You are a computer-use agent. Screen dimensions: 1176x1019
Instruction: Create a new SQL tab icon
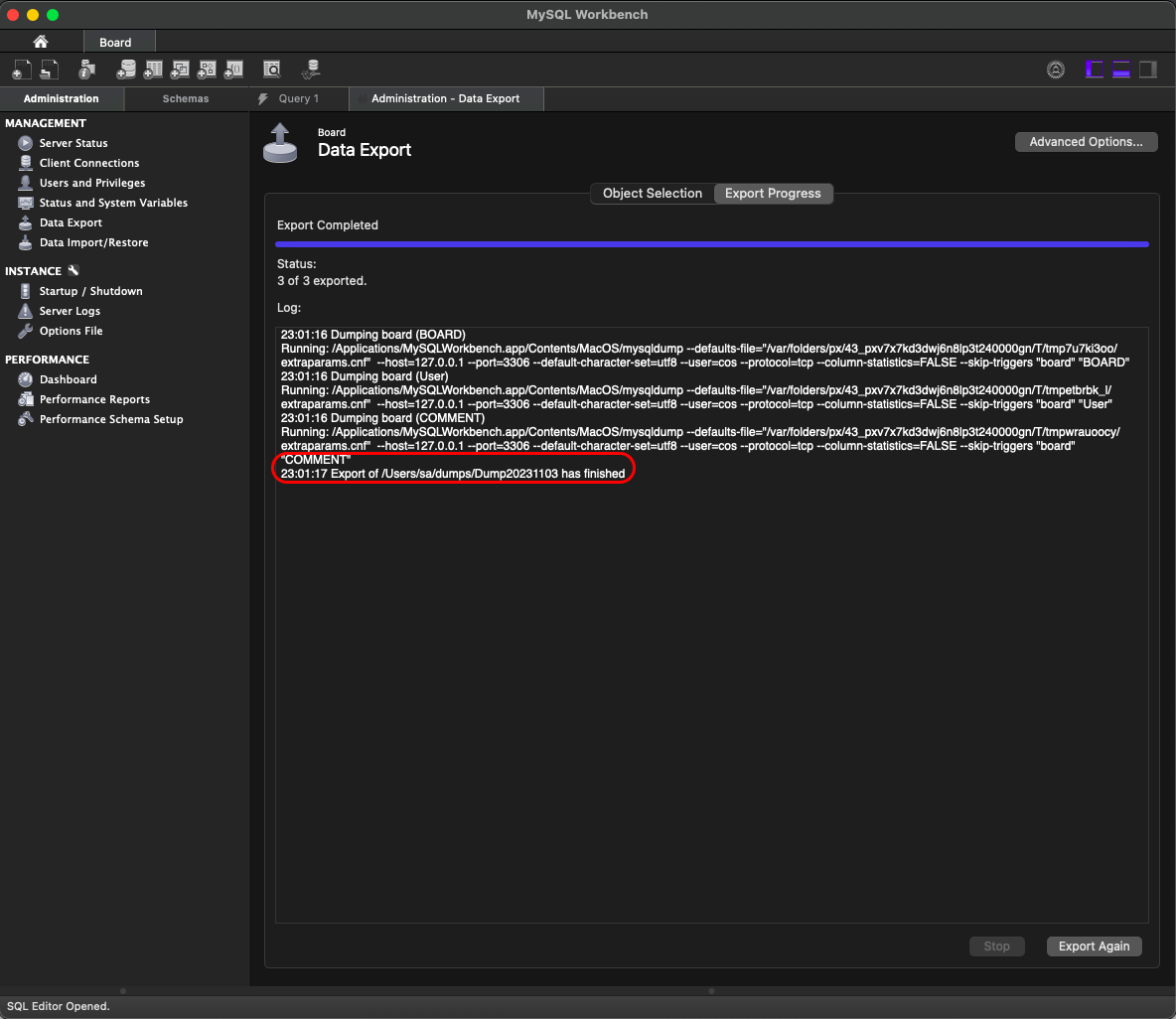[22, 70]
